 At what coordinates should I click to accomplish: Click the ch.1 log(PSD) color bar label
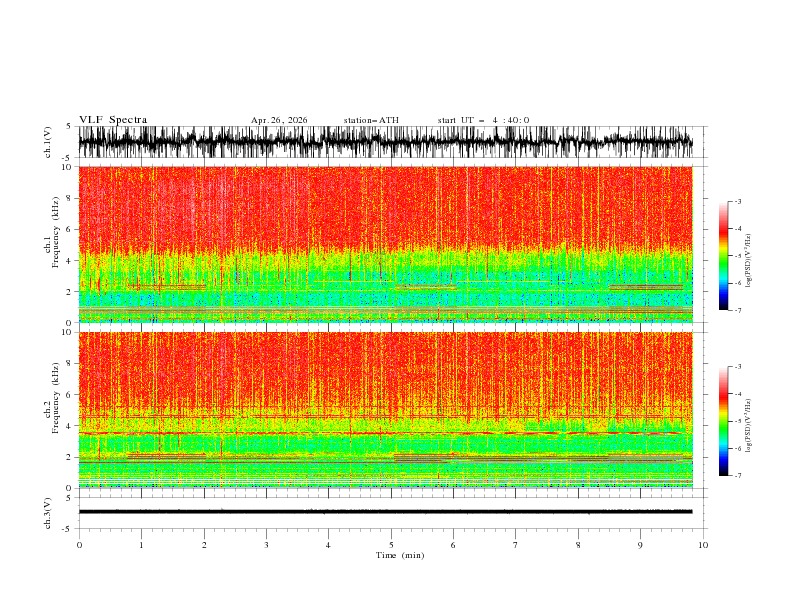click(748, 261)
